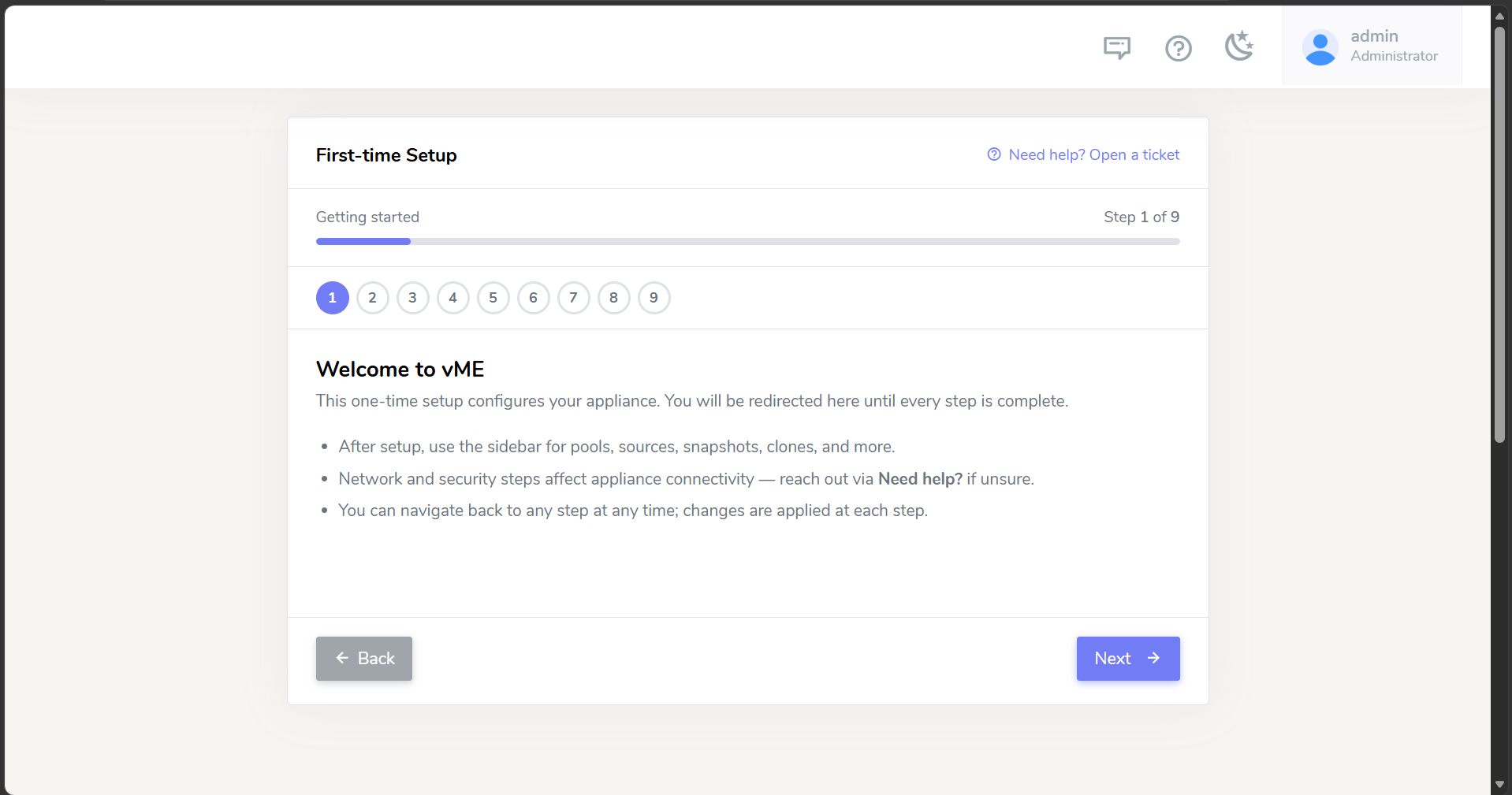Open the admin user profile avatar

point(1320,47)
